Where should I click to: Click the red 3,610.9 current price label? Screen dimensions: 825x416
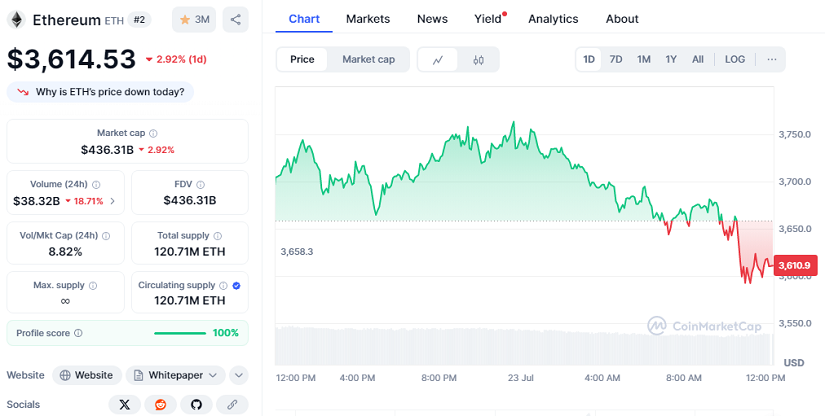(x=795, y=265)
